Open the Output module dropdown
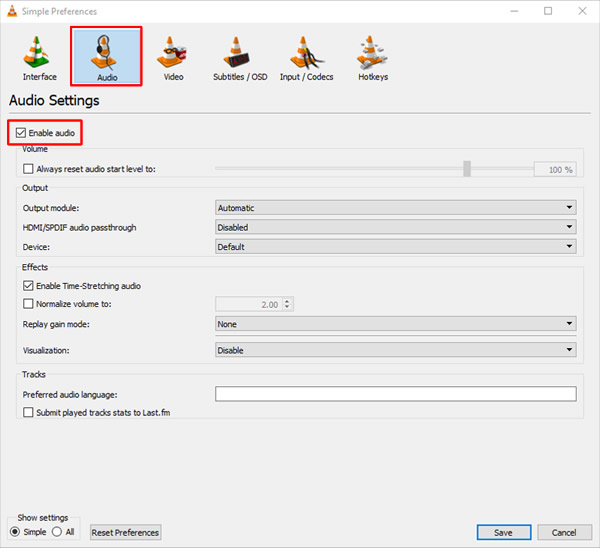This screenshot has height=548, width=600. point(396,207)
